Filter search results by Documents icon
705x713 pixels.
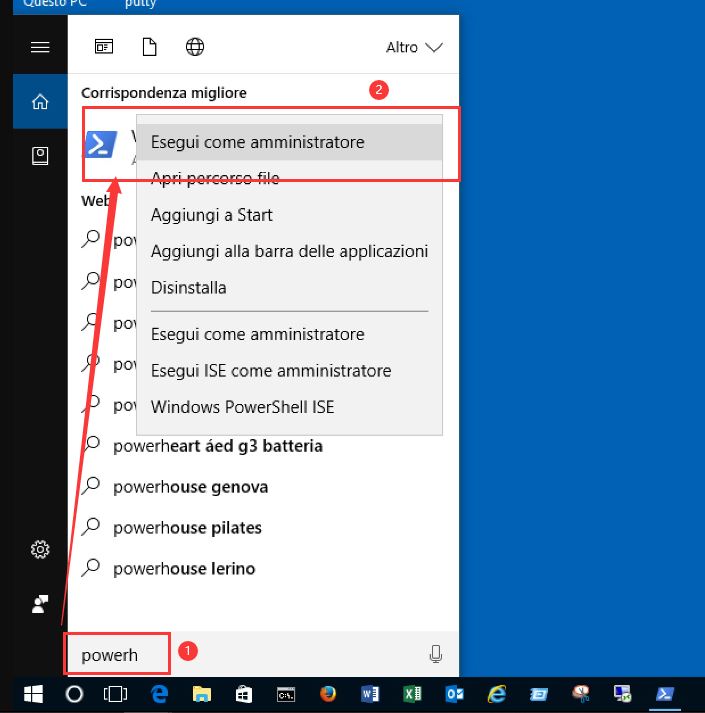150,46
